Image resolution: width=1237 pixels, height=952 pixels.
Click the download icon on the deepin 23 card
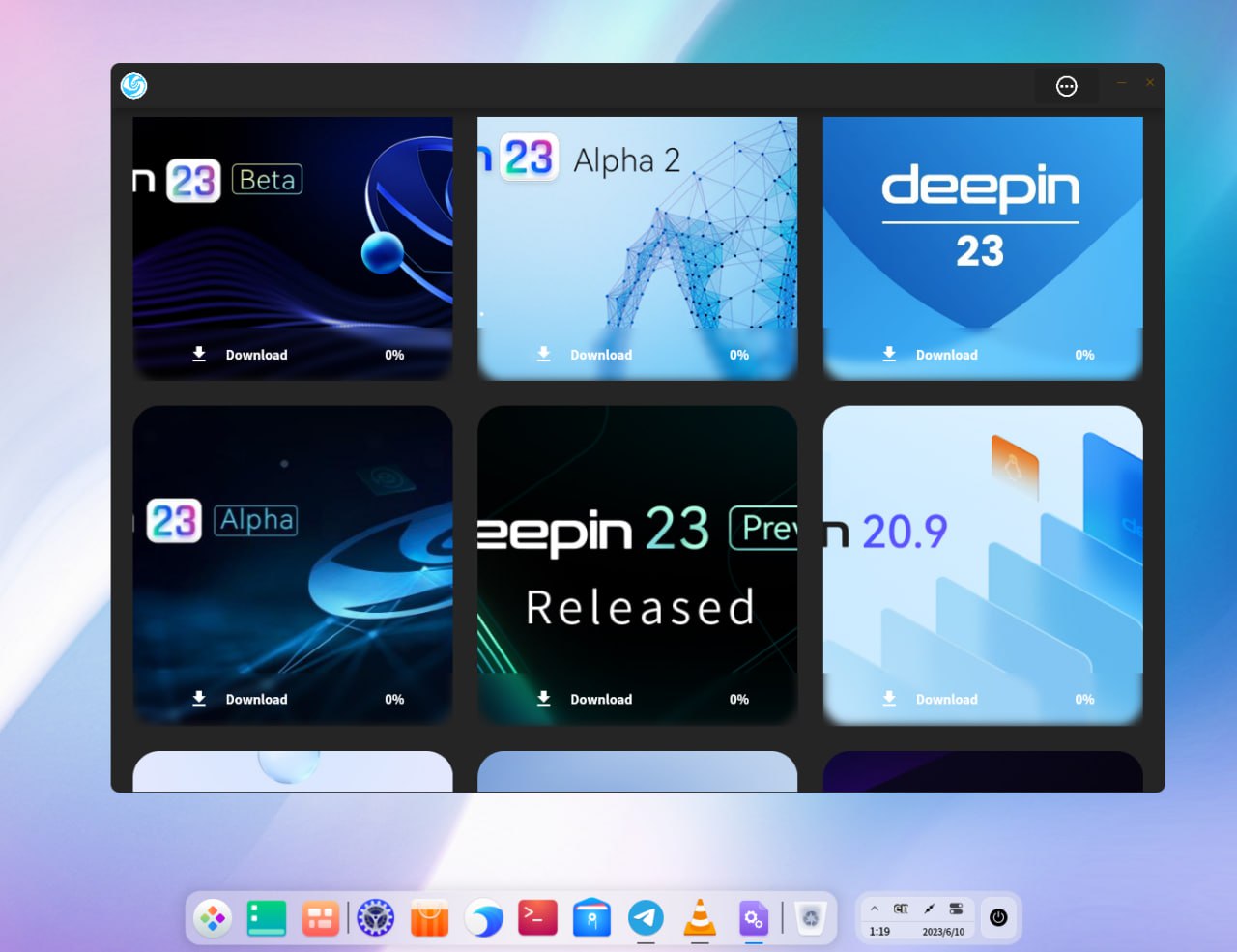pos(889,354)
